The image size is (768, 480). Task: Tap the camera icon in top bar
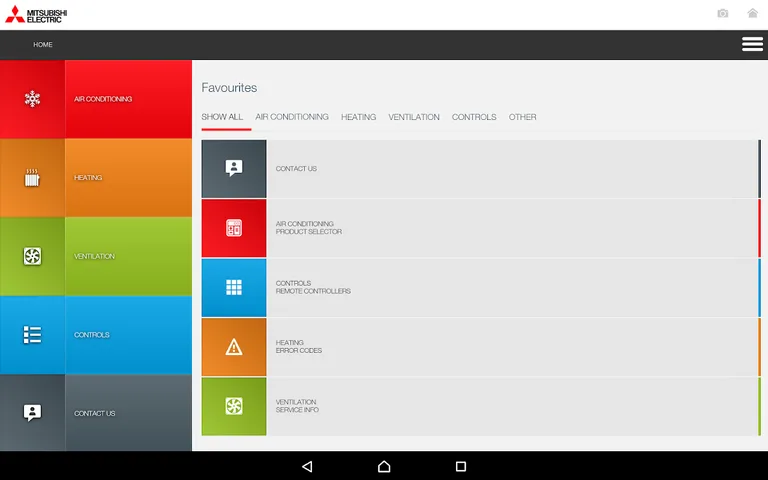(722, 13)
